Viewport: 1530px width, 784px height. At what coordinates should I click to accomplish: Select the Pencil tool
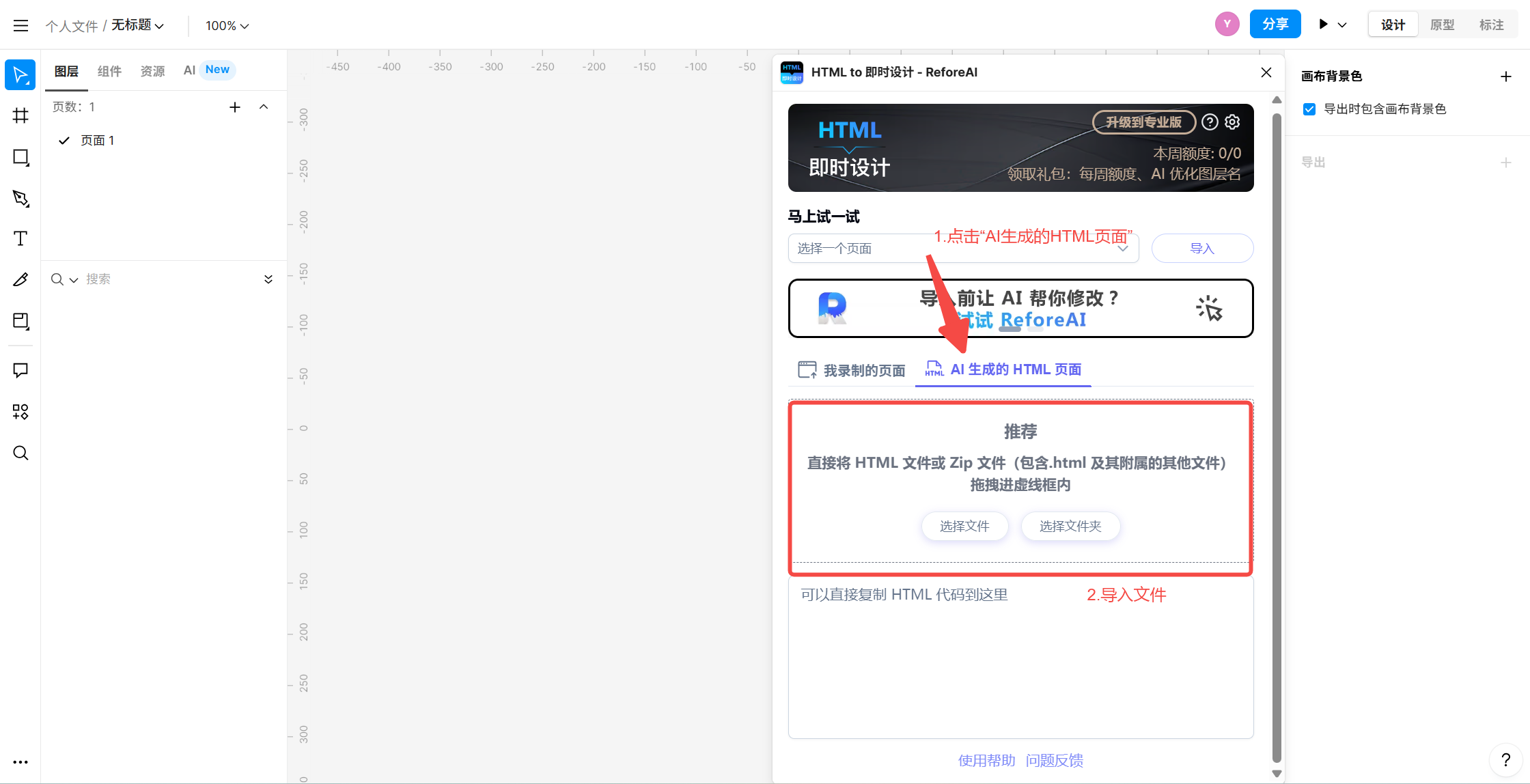click(20, 279)
